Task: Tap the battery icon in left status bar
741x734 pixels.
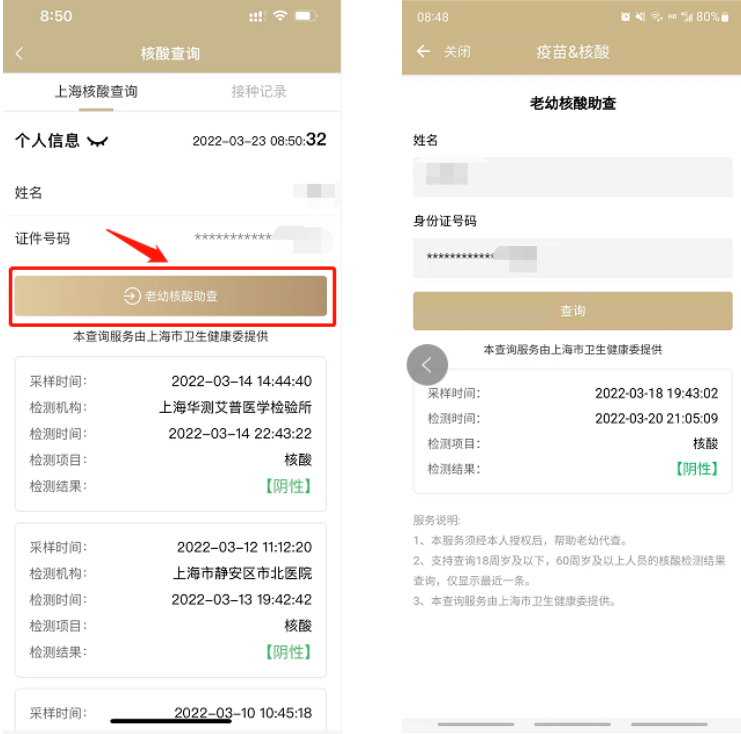Action: (x=305, y=16)
